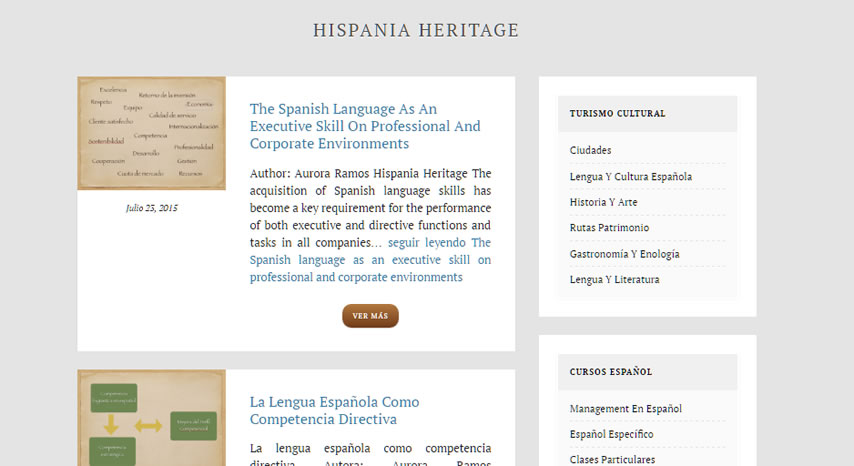Open the La Lengua Española Como Competencia Directiva title

(x=334, y=410)
